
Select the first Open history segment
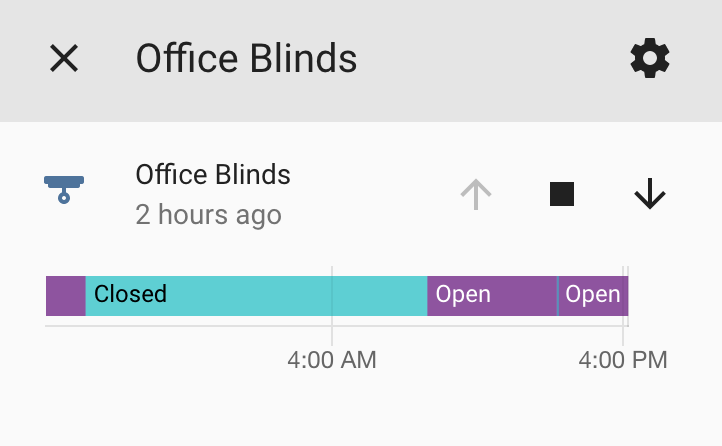pyautogui.click(x=492, y=296)
